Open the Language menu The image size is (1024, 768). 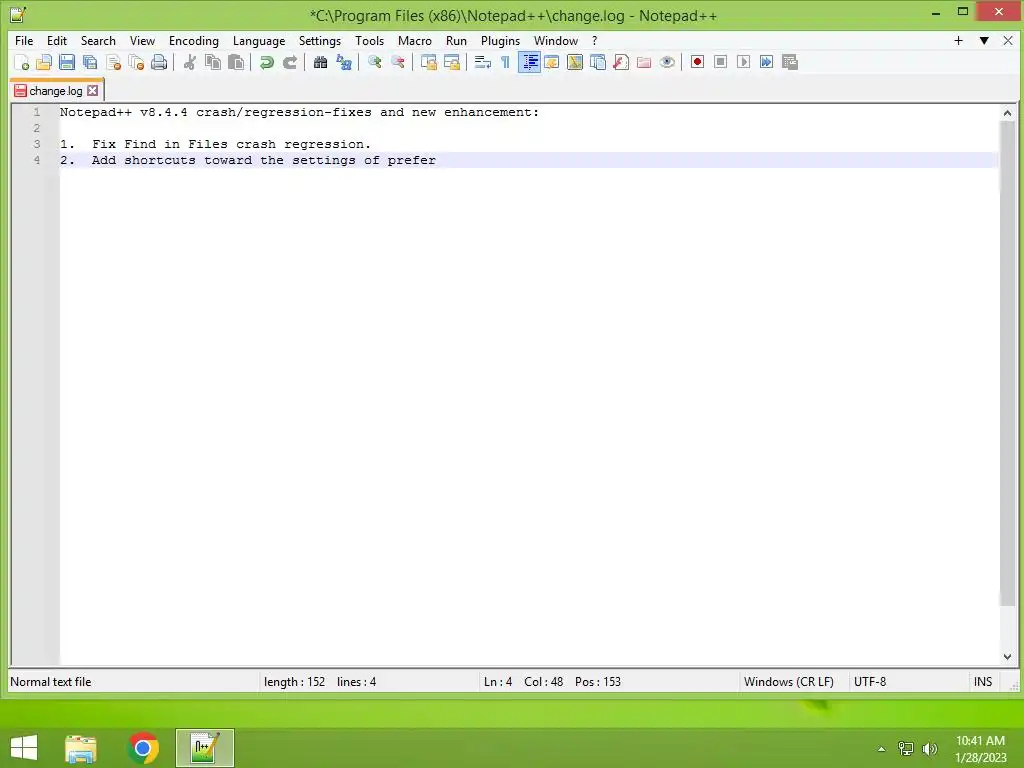point(259,40)
